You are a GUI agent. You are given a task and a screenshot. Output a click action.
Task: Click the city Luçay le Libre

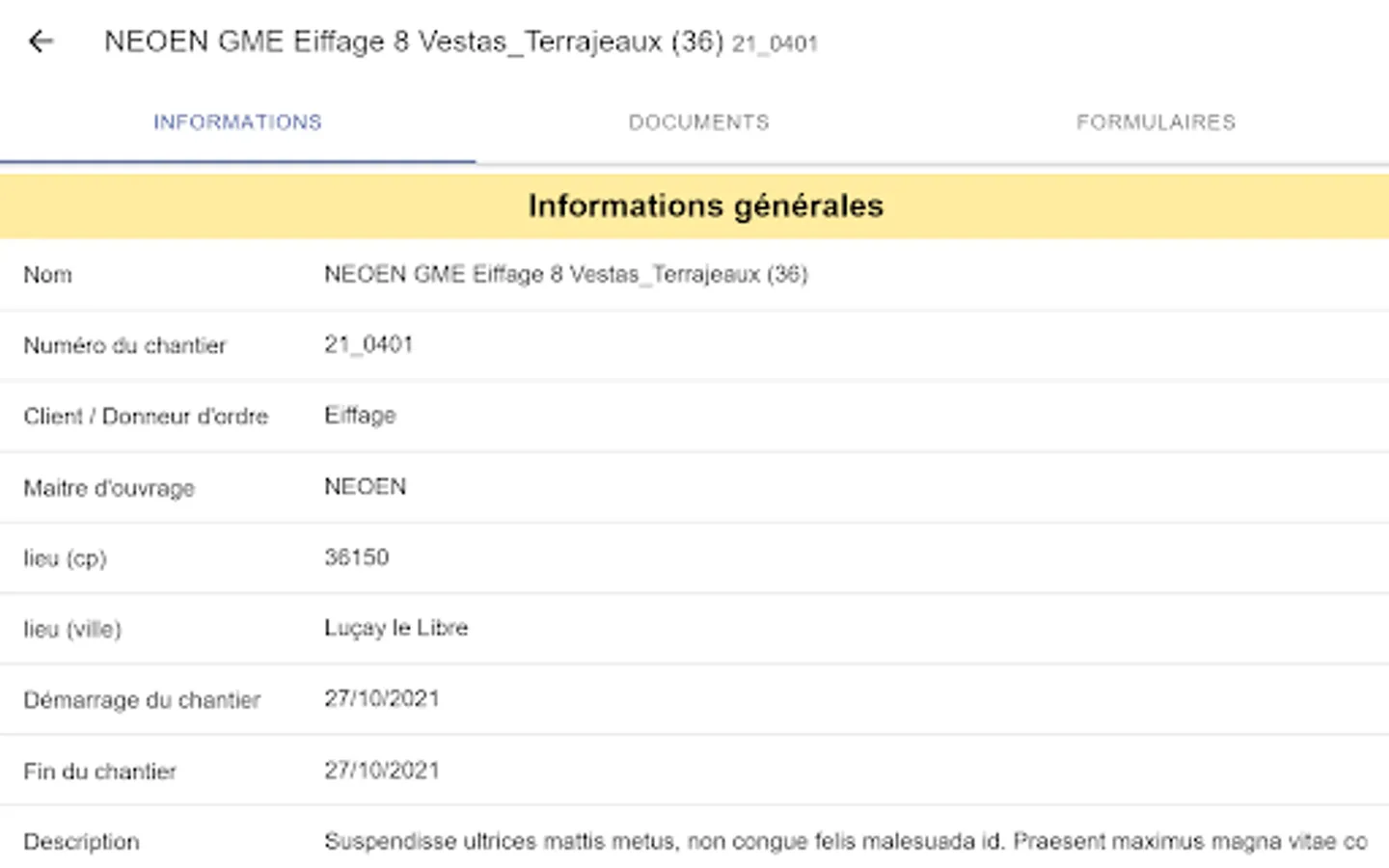[x=395, y=628]
